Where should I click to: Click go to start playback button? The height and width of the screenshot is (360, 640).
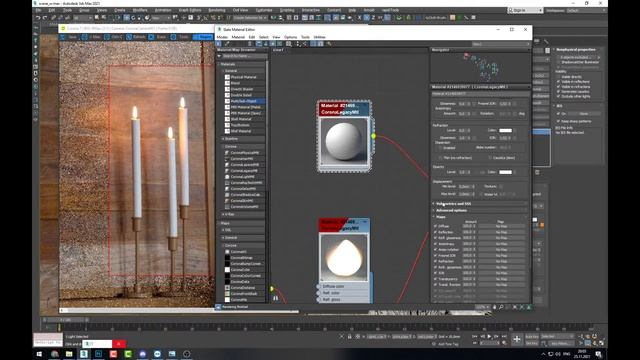pyautogui.click(x=475, y=336)
